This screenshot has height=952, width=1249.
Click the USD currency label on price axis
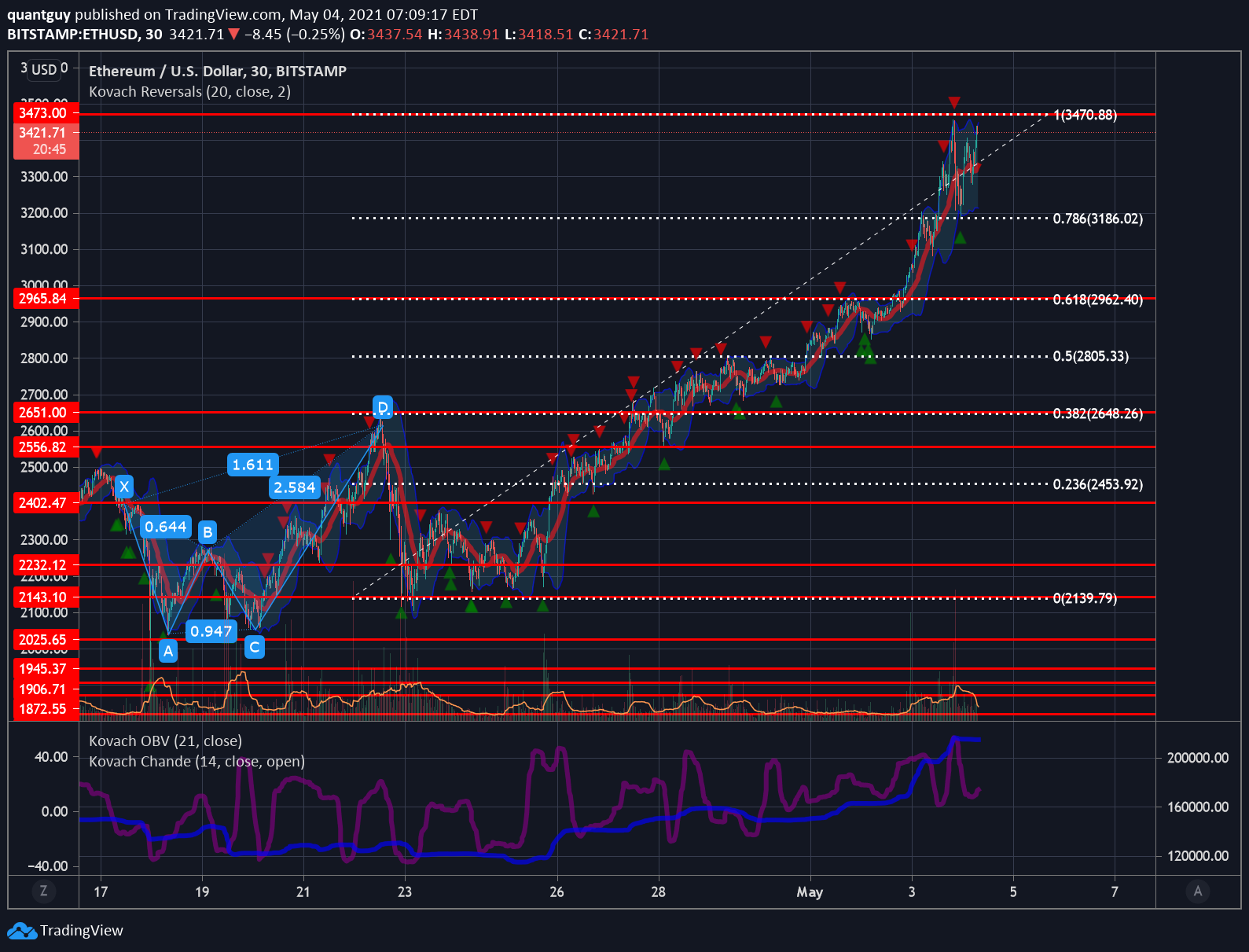click(44, 69)
